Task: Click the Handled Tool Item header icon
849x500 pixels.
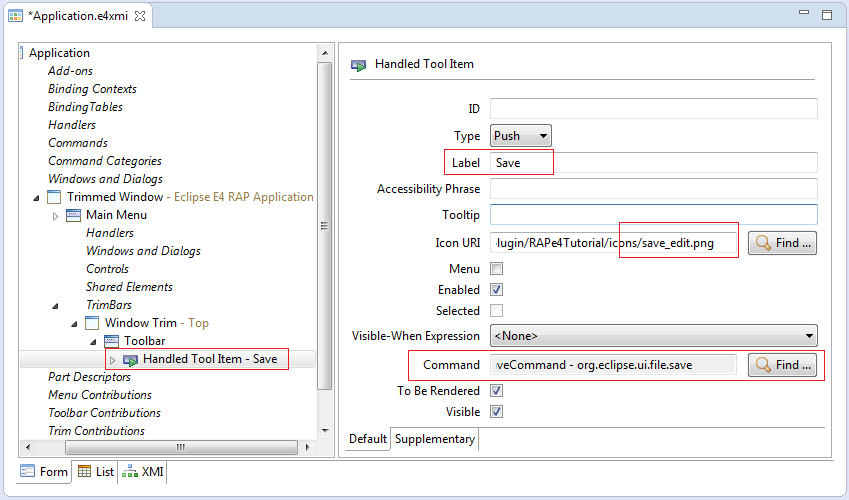Action: [x=358, y=66]
